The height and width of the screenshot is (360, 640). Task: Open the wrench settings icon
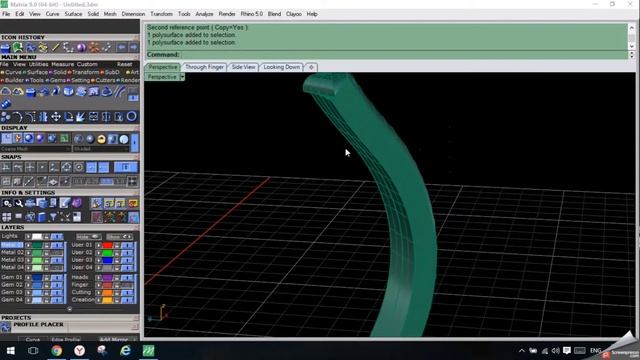pyautogui.click(x=18, y=203)
